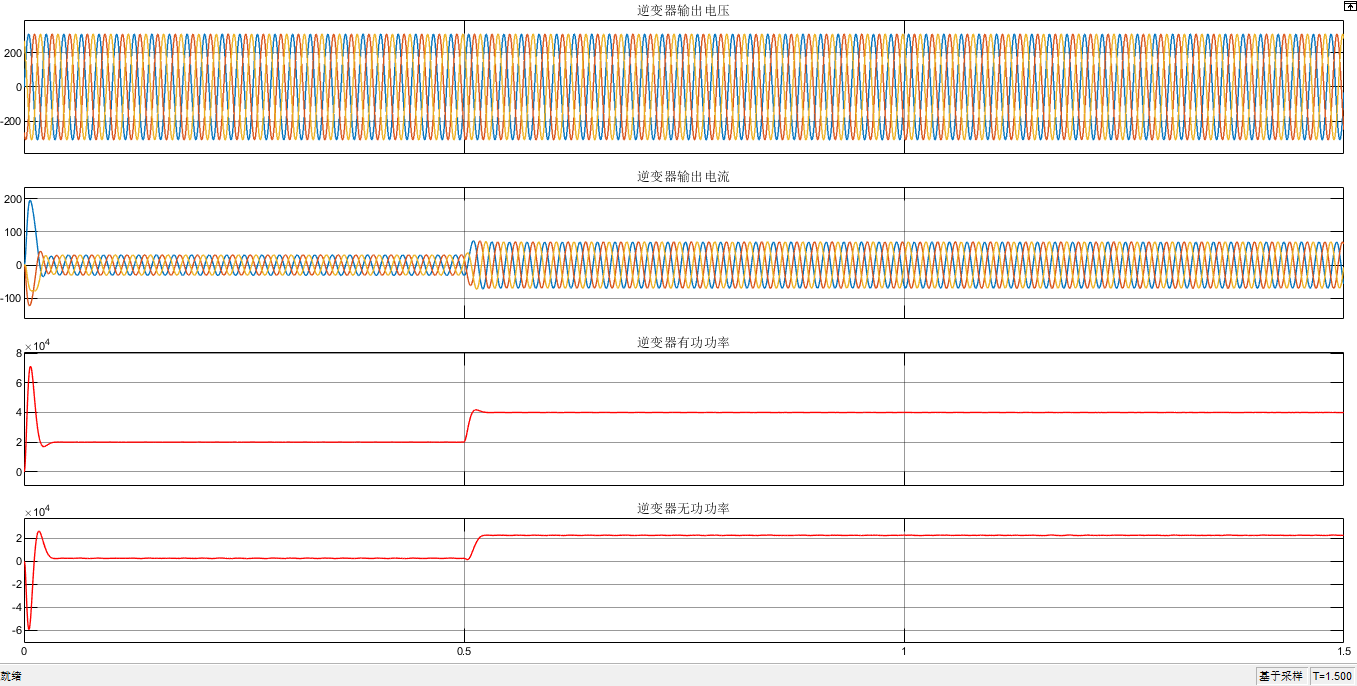Select the 逆变器输出电流 plot title
The width and height of the screenshot is (1357, 686).
click(x=683, y=176)
